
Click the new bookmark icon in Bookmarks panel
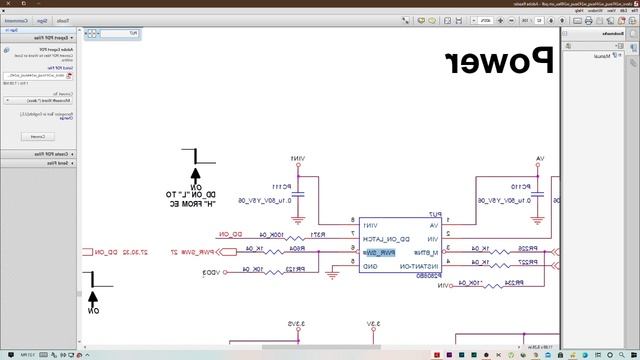tap(568, 46)
